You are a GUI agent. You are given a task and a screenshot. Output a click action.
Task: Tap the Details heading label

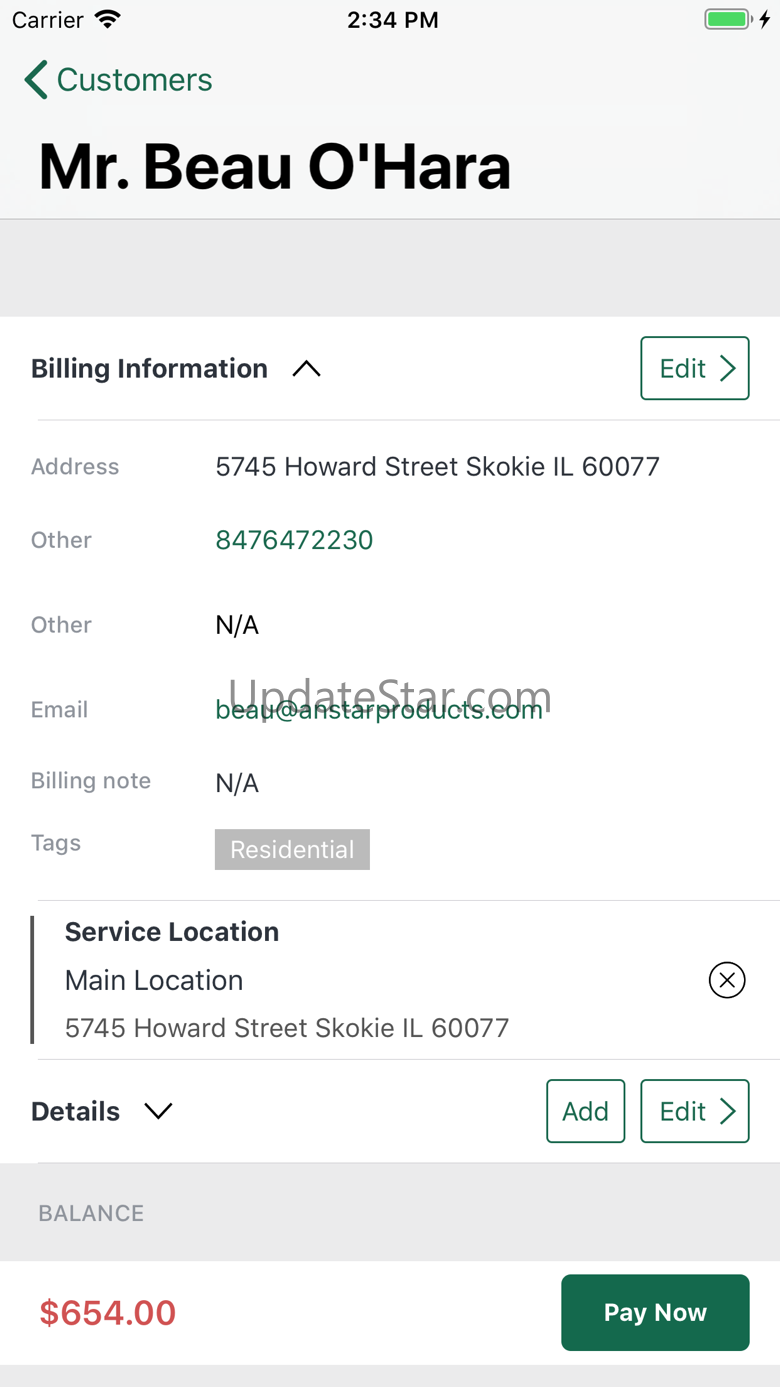[x=75, y=1111]
